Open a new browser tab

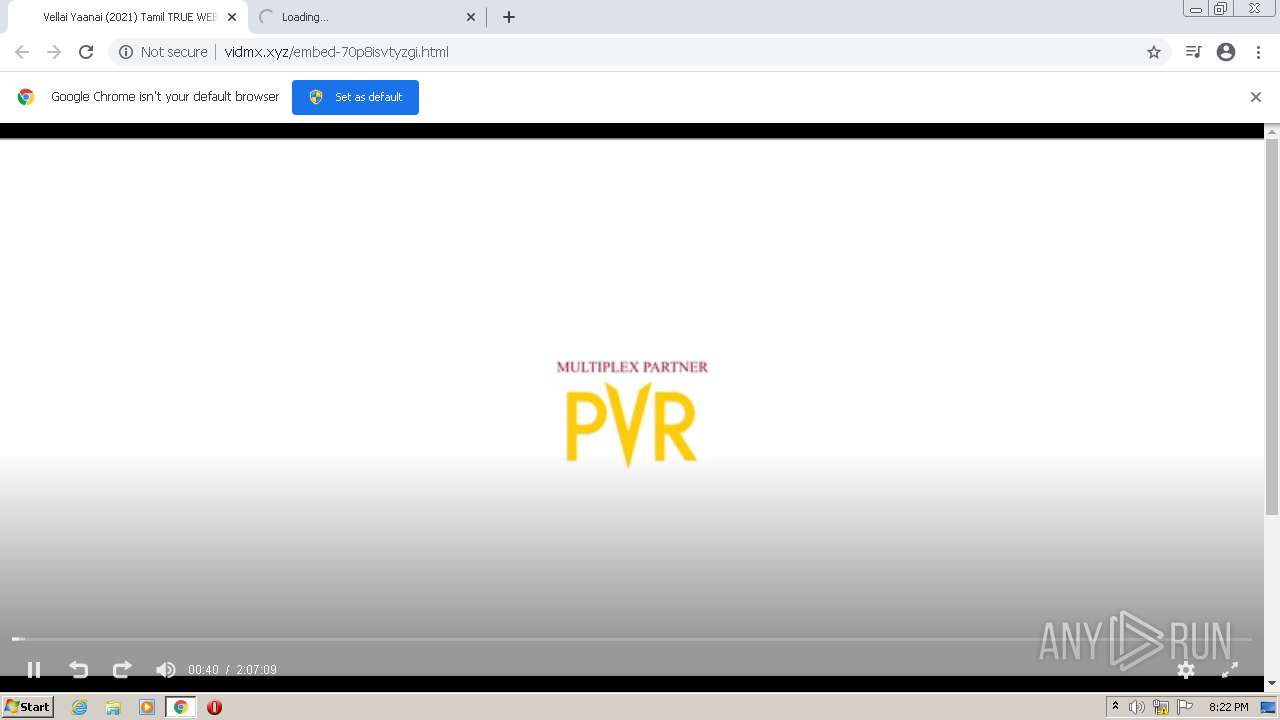[509, 17]
